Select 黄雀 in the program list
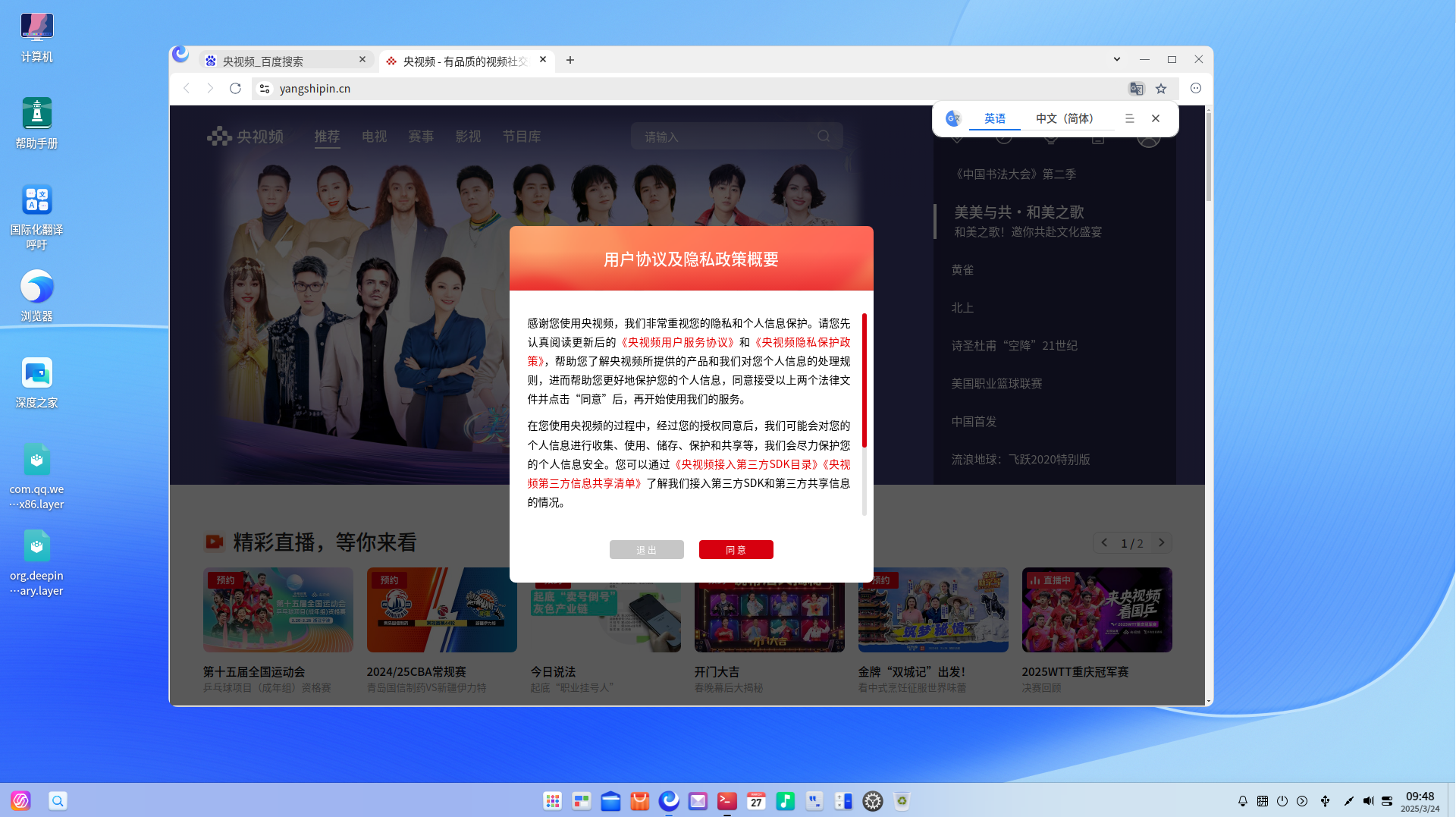The image size is (1456, 817). [x=962, y=270]
